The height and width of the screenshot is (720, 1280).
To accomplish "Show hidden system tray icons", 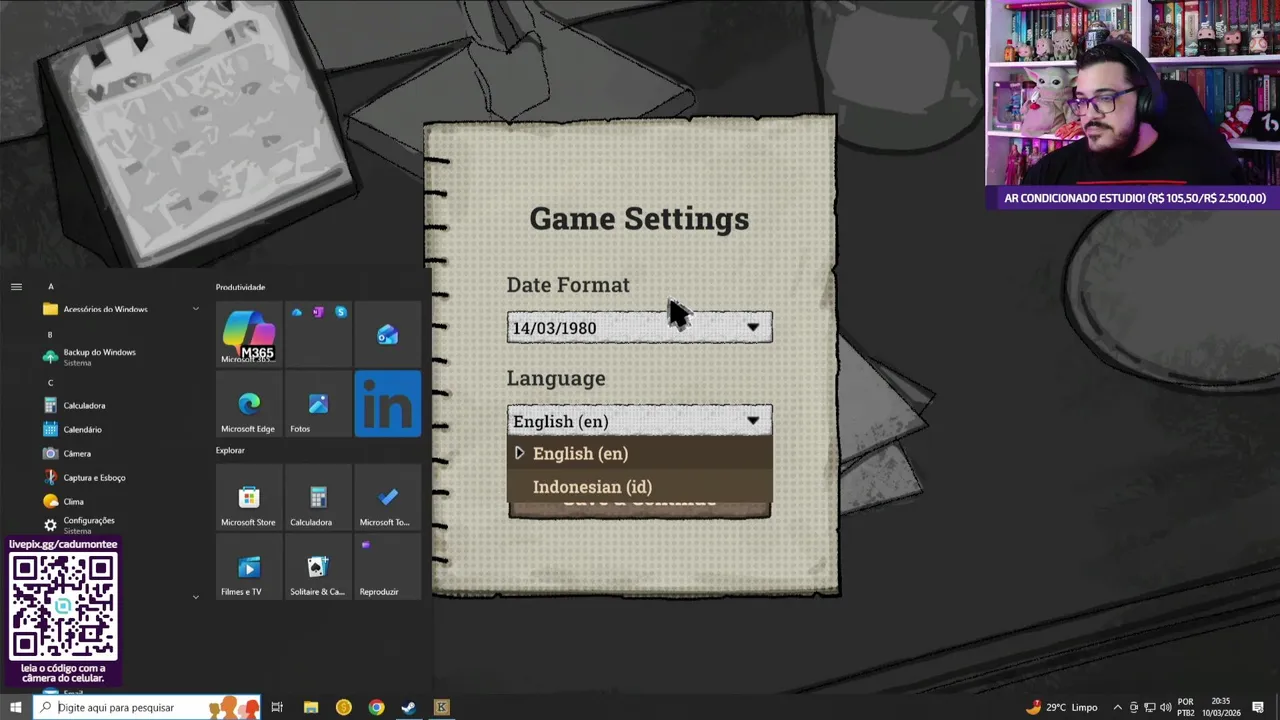I will click(x=1118, y=707).
